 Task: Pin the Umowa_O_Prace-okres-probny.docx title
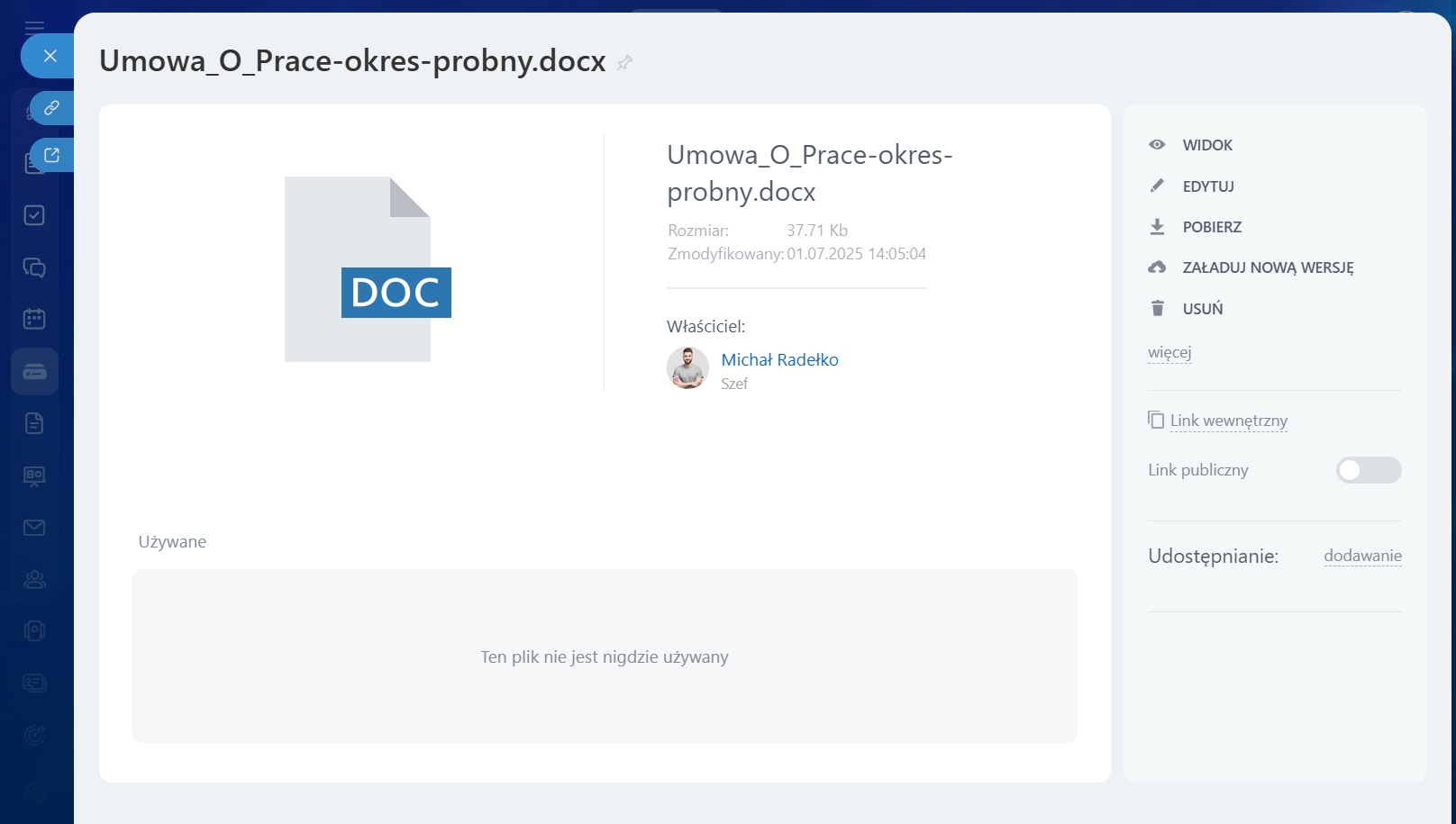tap(624, 62)
